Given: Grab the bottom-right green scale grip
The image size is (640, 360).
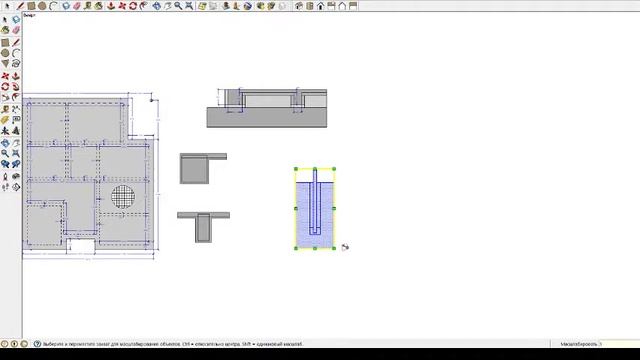Looking at the screenshot, I should pyautogui.click(x=334, y=248).
